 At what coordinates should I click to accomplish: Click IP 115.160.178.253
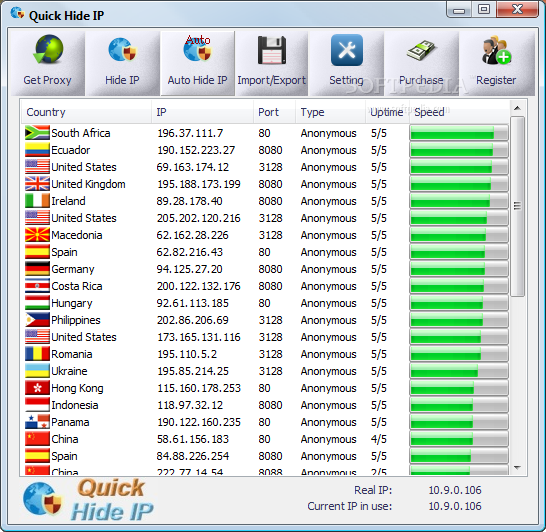pos(198,388)
